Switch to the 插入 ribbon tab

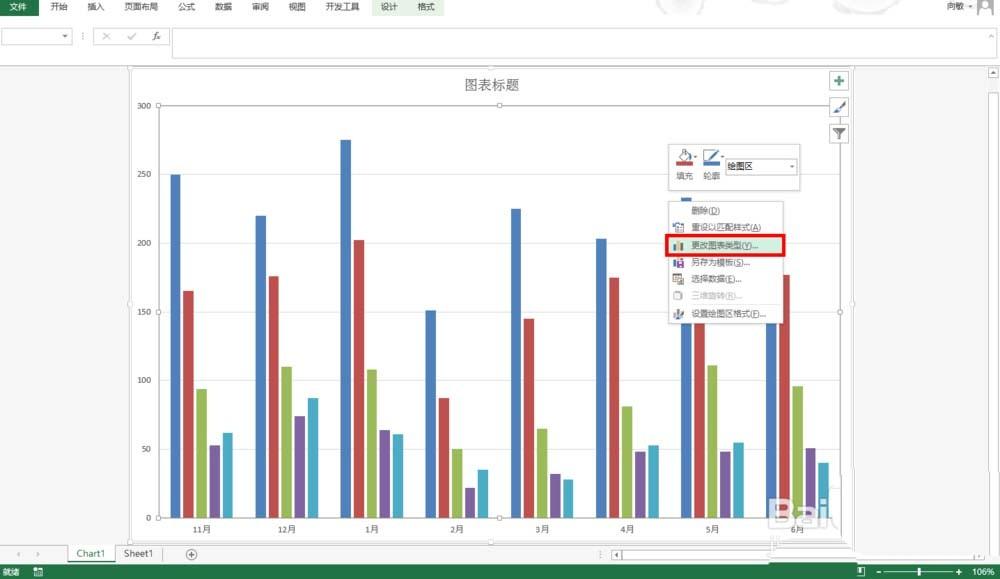pyautogui.click(x=95, y=8)
